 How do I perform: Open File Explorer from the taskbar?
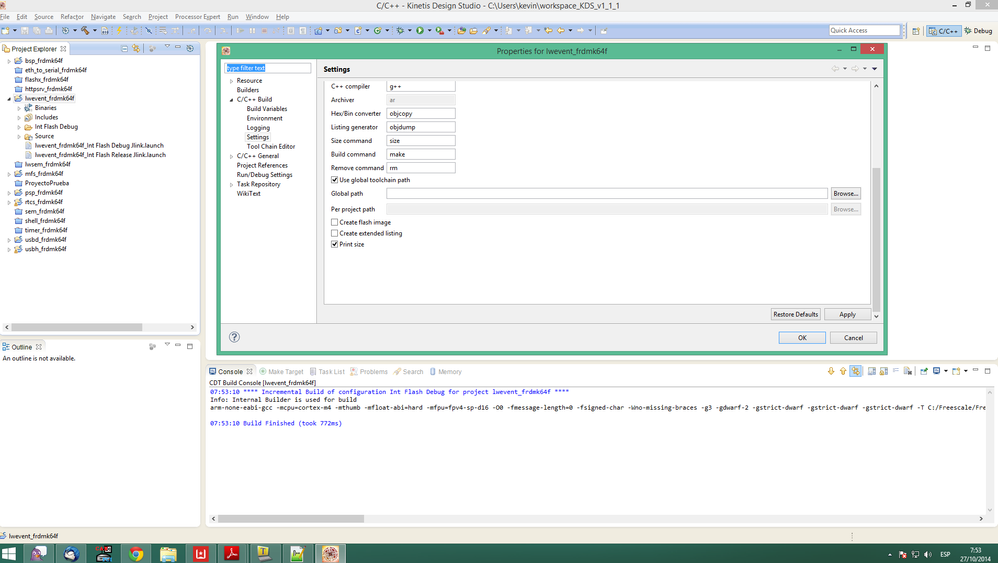pyautogui.click(x=168, y=554)
